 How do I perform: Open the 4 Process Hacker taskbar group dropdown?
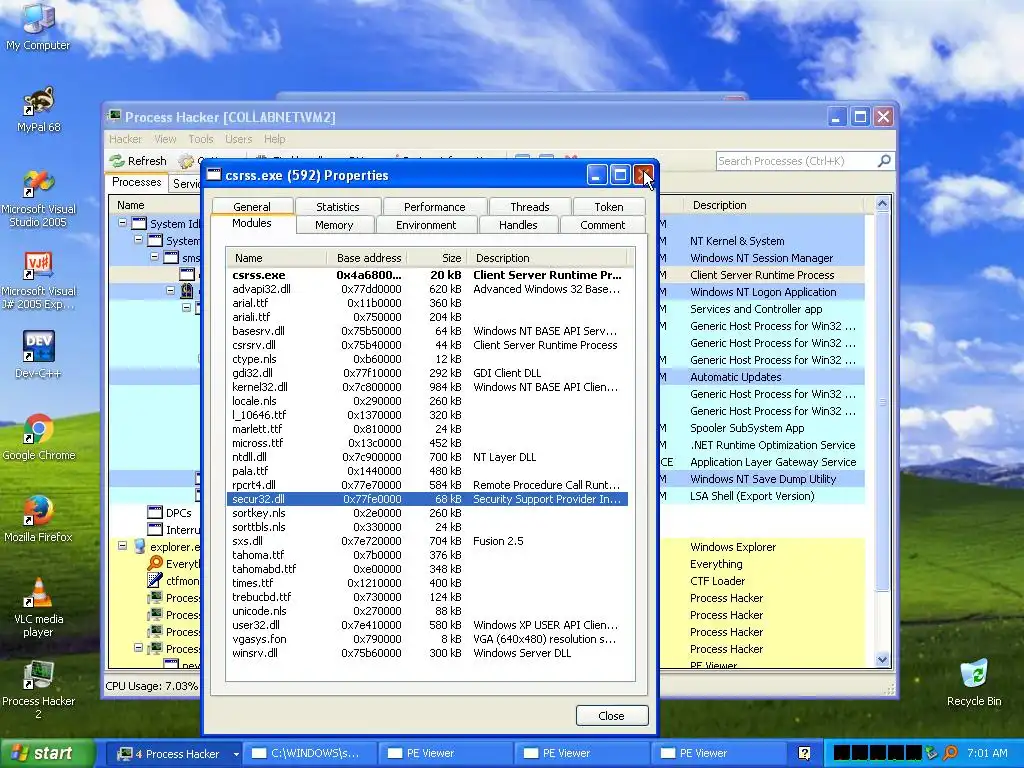tap(236, 754)
